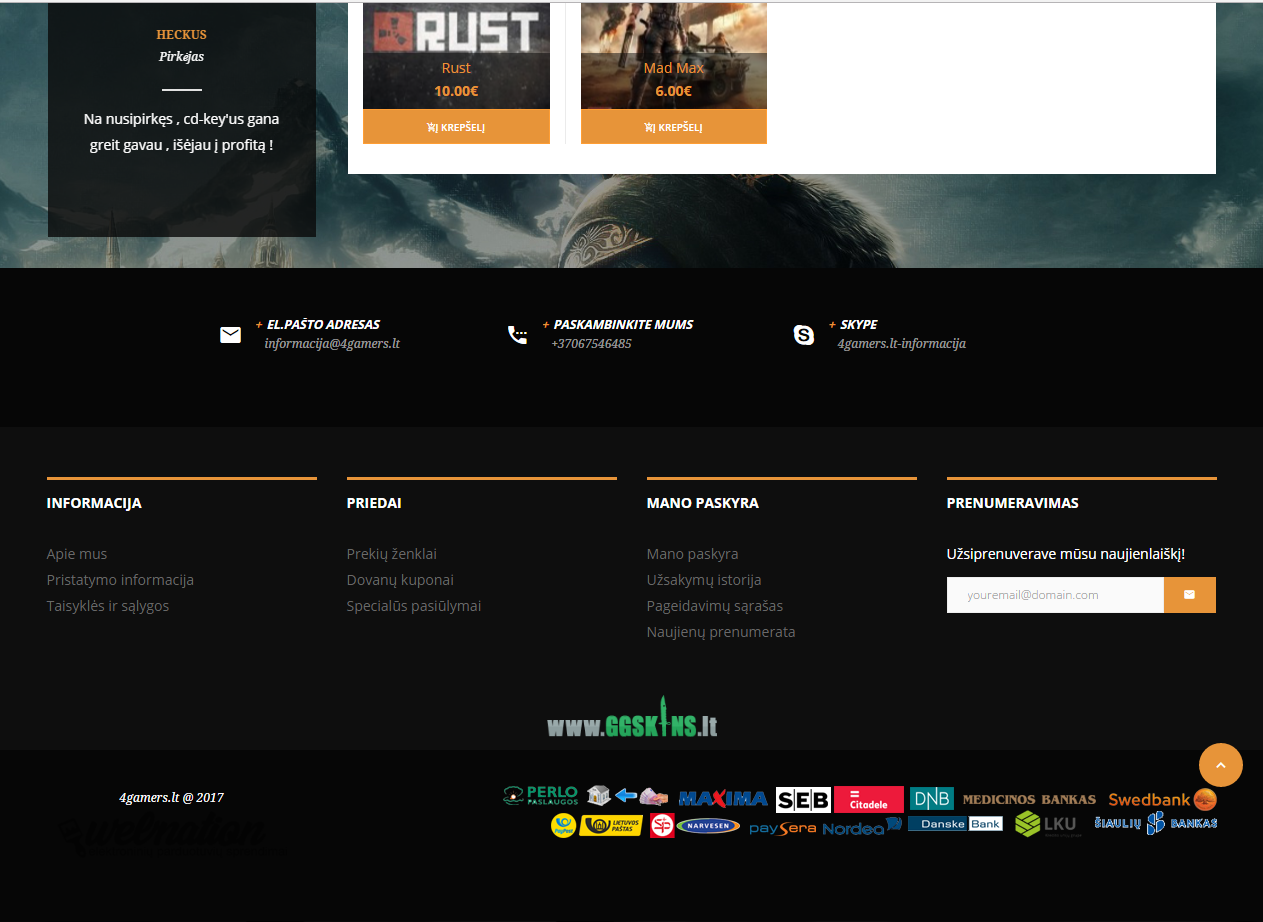Click the Medicinos Bankas logo
Screen dimensions: 1263x922
tap(1029, 800)
